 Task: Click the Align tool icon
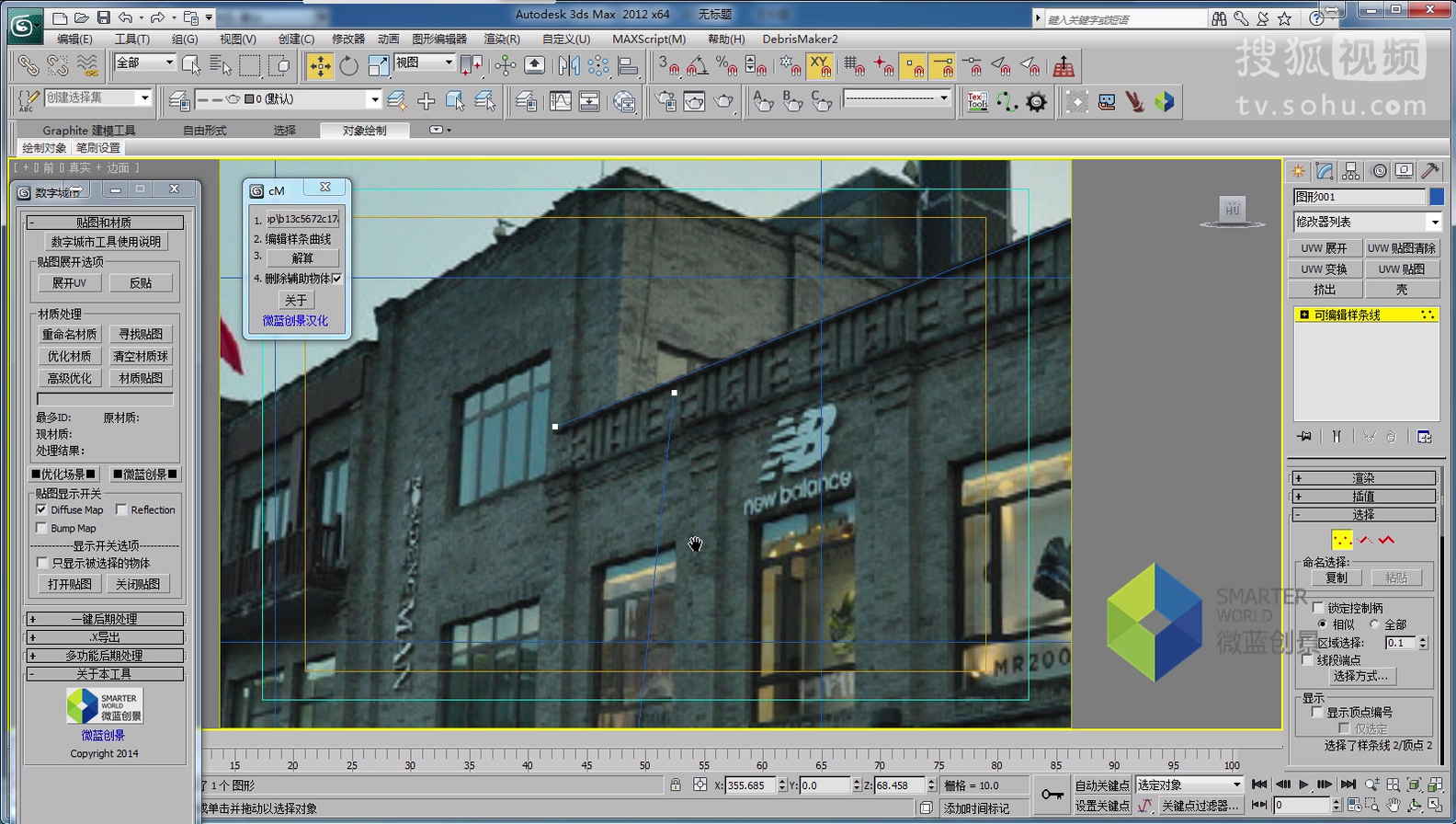point(628,65)
